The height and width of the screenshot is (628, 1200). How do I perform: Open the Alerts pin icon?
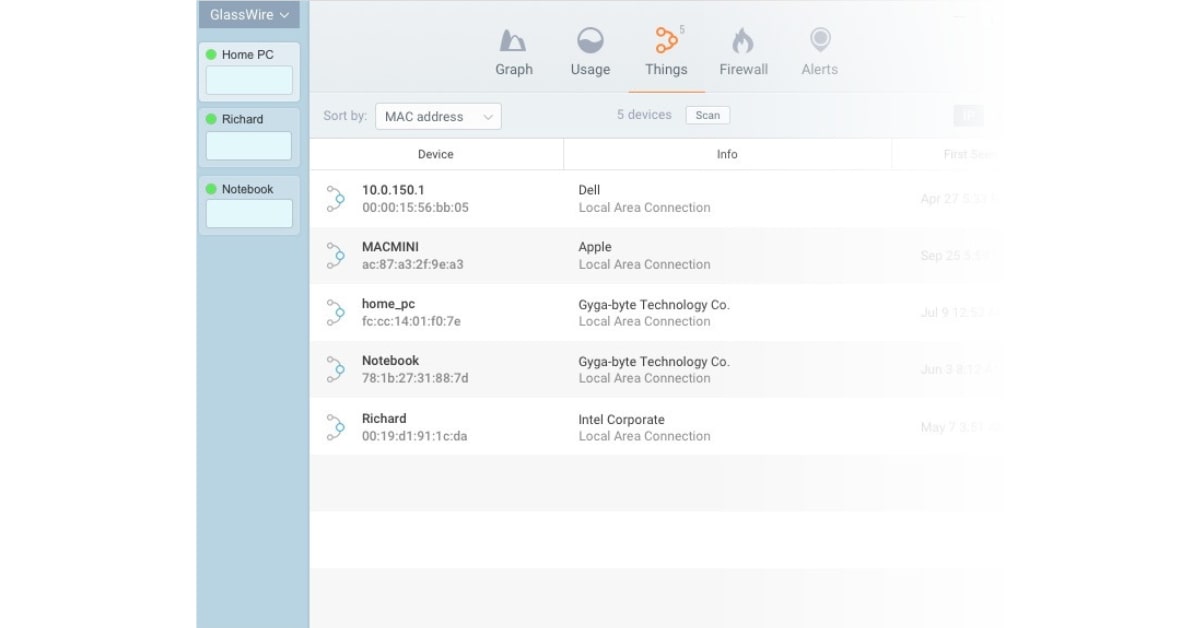(819, 41)
